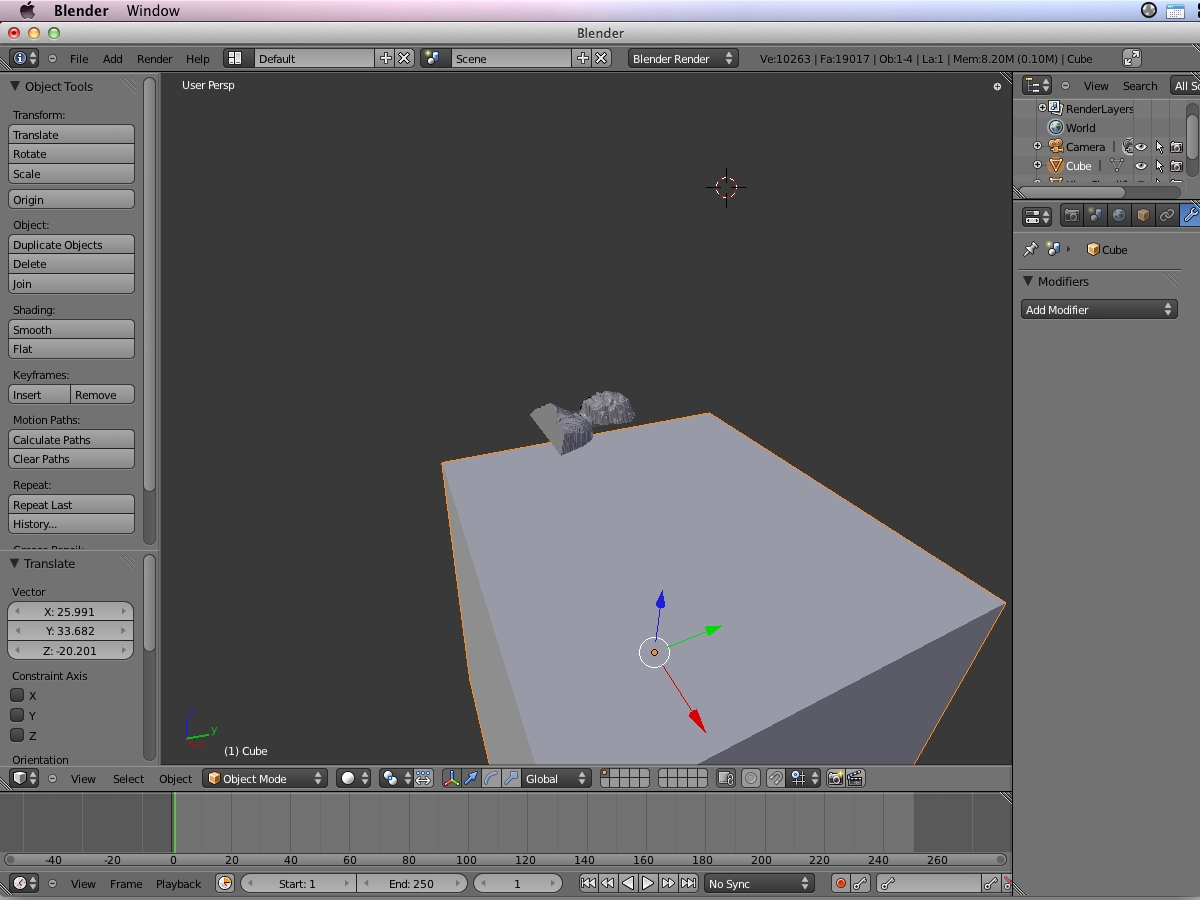Click the use preview range clock icon
1200x900 pixels.
(225, 883)
